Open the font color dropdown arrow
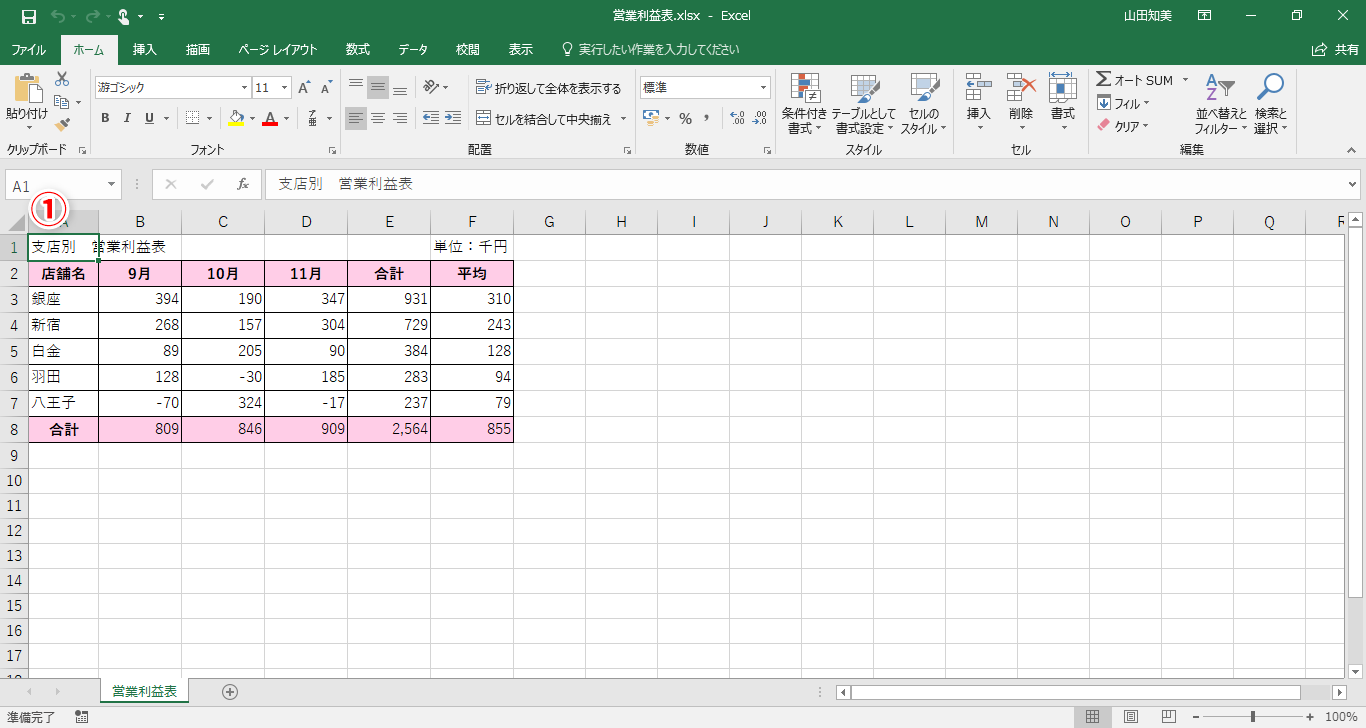This screenshot has width=1366, height=728. pos(286,118)
